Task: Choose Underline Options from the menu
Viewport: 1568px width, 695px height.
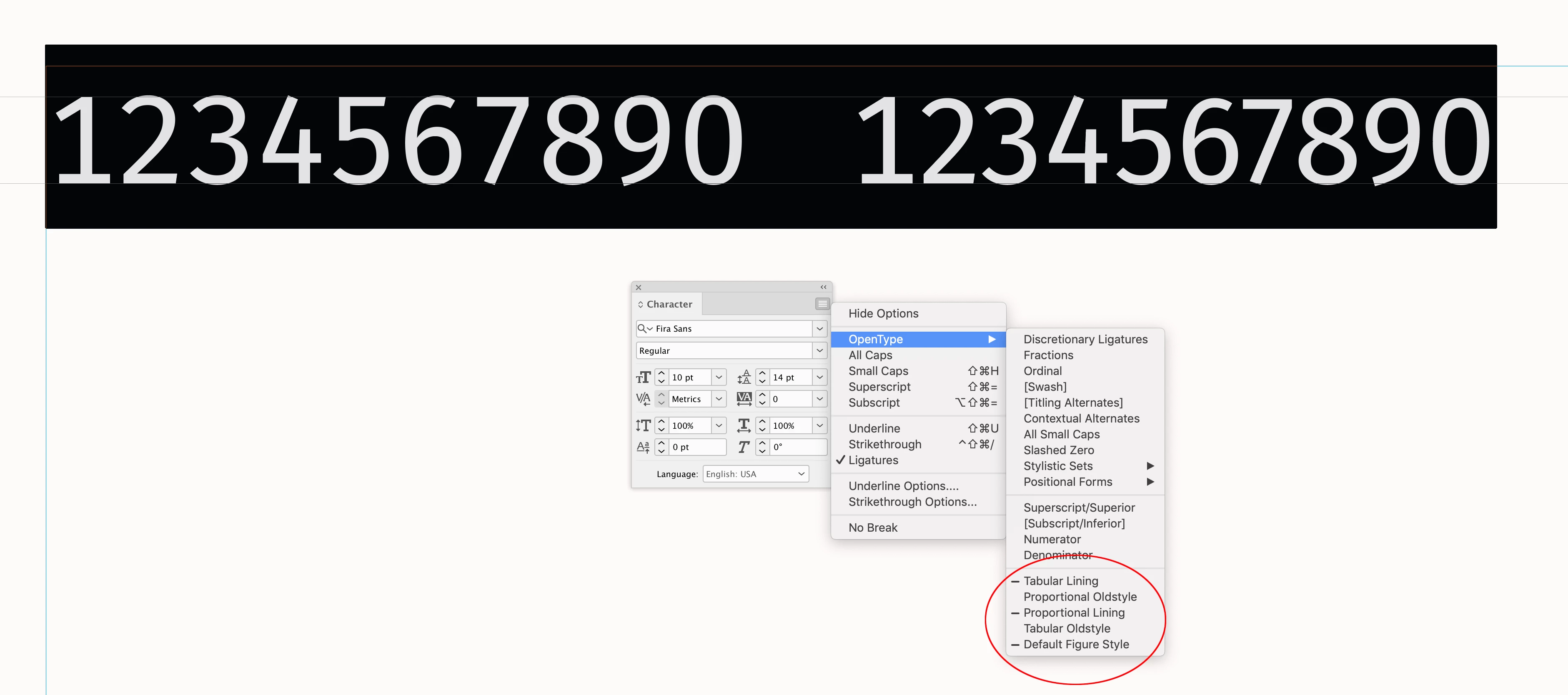Action: click(x=903, y=486)
